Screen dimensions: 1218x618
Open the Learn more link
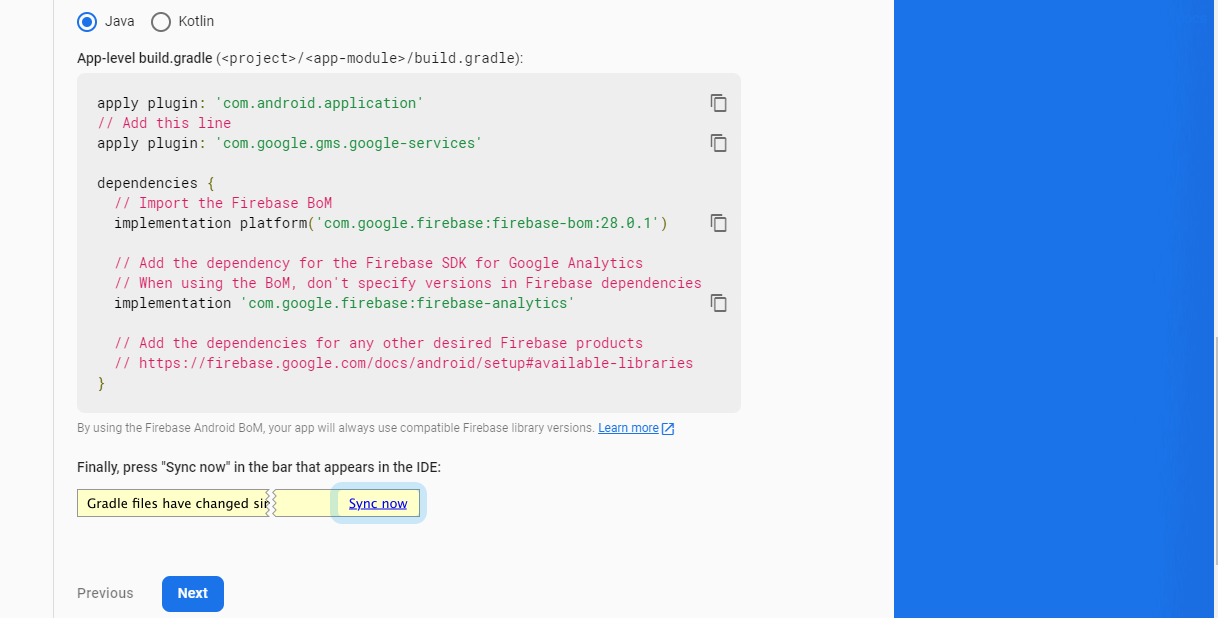pyautogui.click(x=628, y=428)
